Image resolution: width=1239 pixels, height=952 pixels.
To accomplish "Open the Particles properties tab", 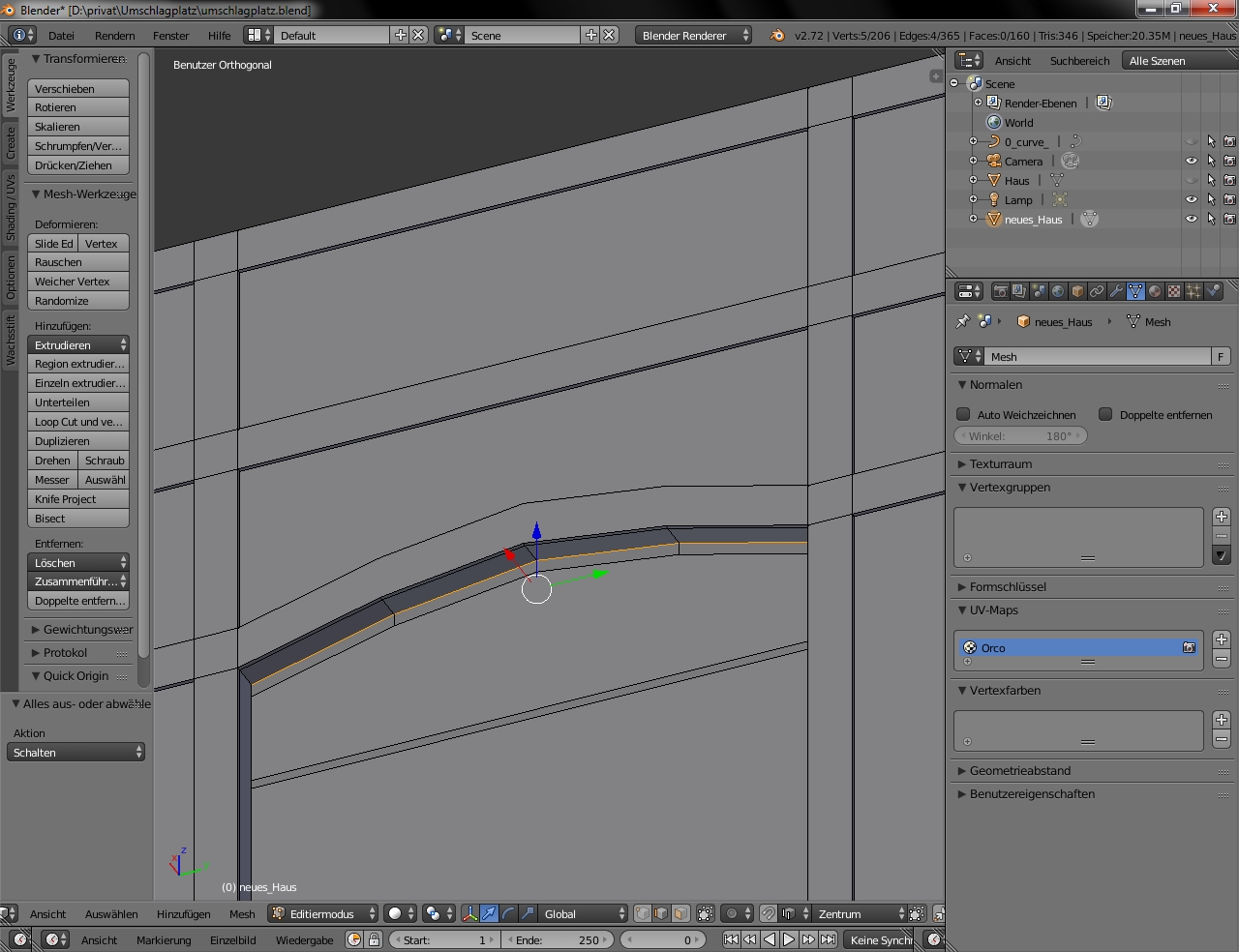I will 1194,291.
